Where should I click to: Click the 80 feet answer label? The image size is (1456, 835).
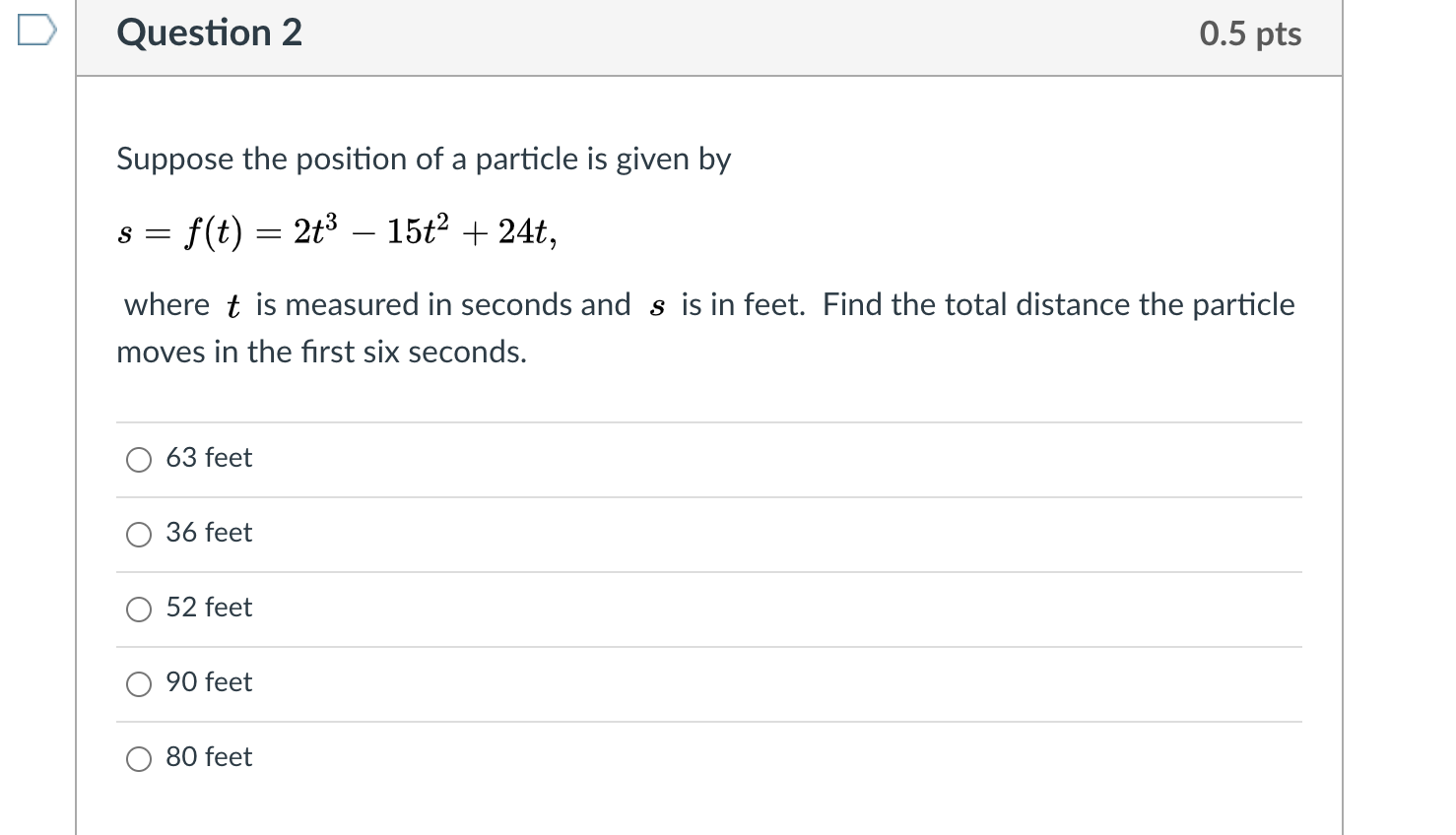coord(209,756)
